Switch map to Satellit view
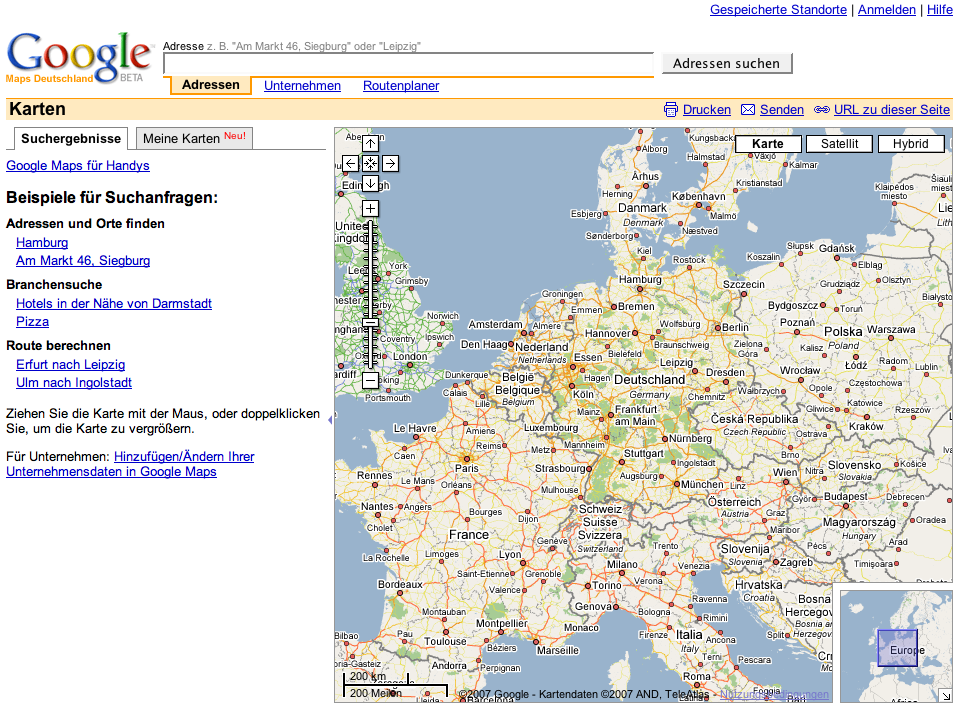Image resolution: width=960 pixels, height=707 pixels. click(x=839, y=144)
